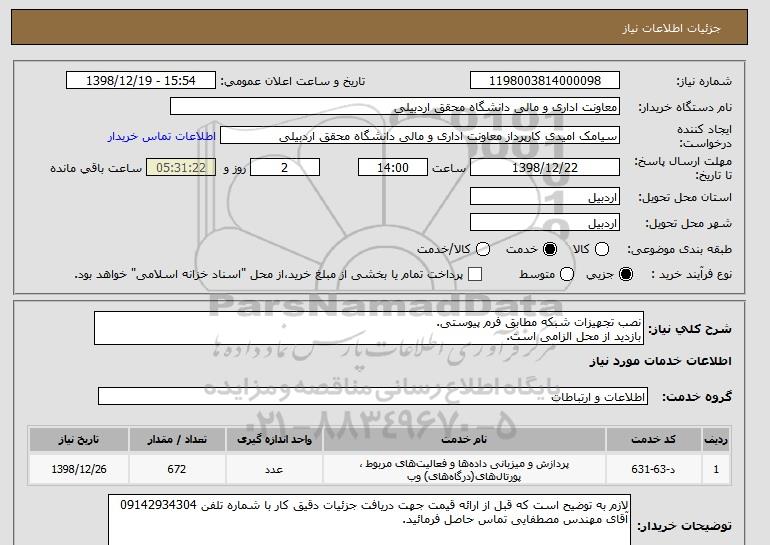Toggle the اسناد خزانه اسلامی payment checkbox
The image size is (770, 545).
tap(475, 274)
